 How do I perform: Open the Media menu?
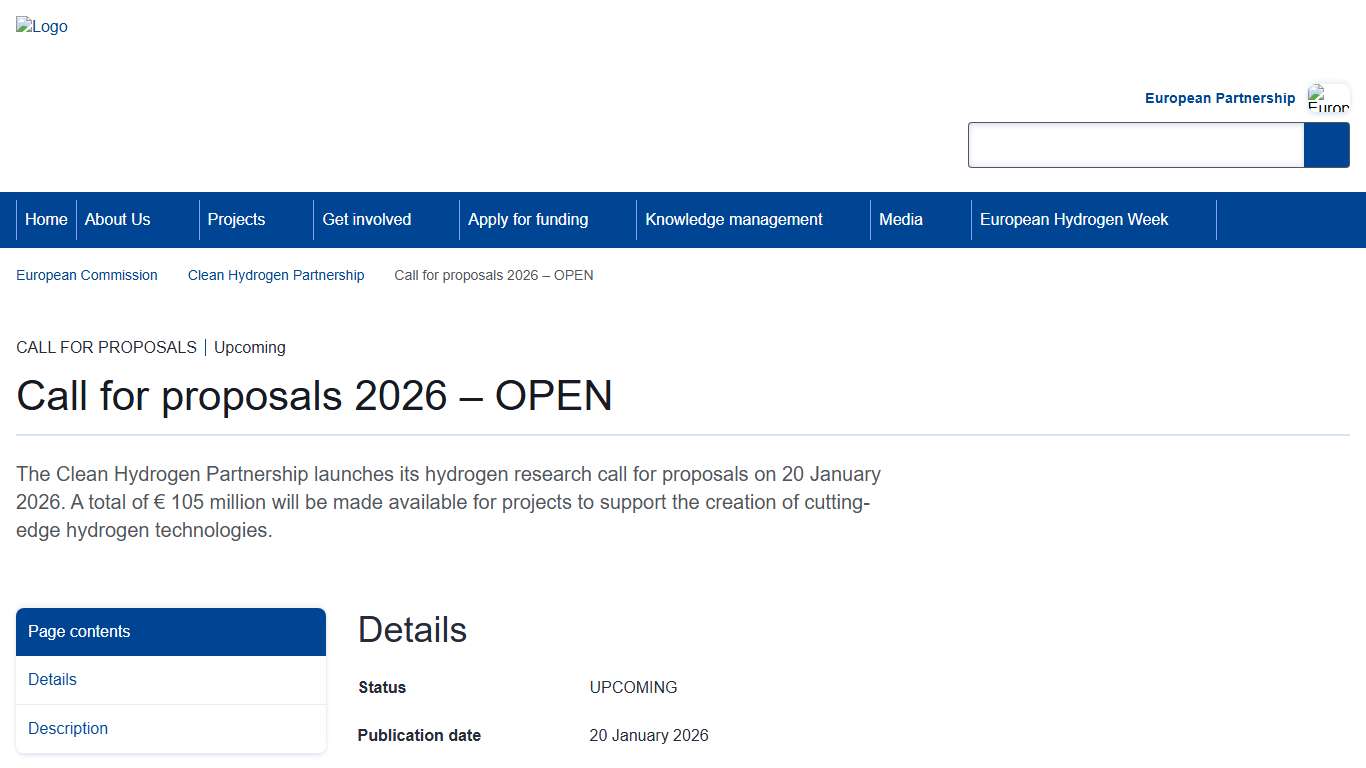click(900, 219)
